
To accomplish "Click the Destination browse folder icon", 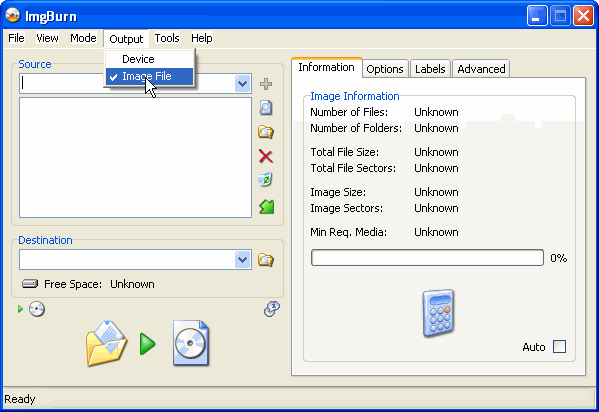I will (266, 260).
